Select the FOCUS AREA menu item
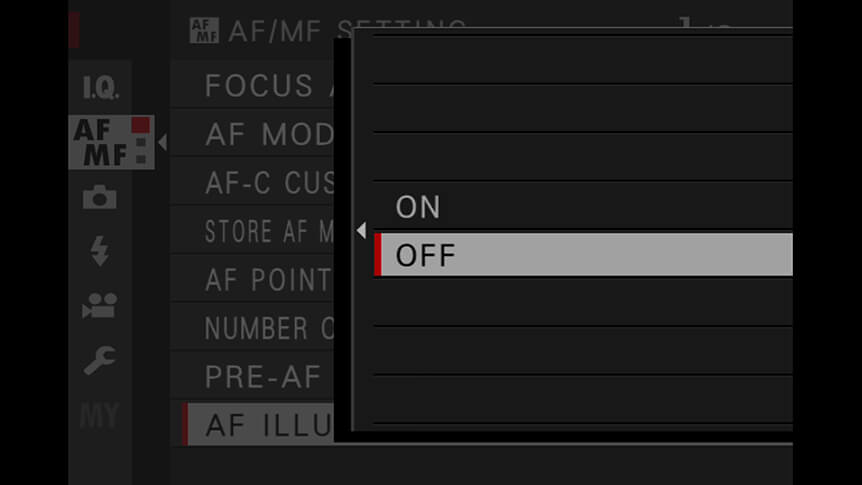This screenshot has width=862, height=485. tap(252, 86)
